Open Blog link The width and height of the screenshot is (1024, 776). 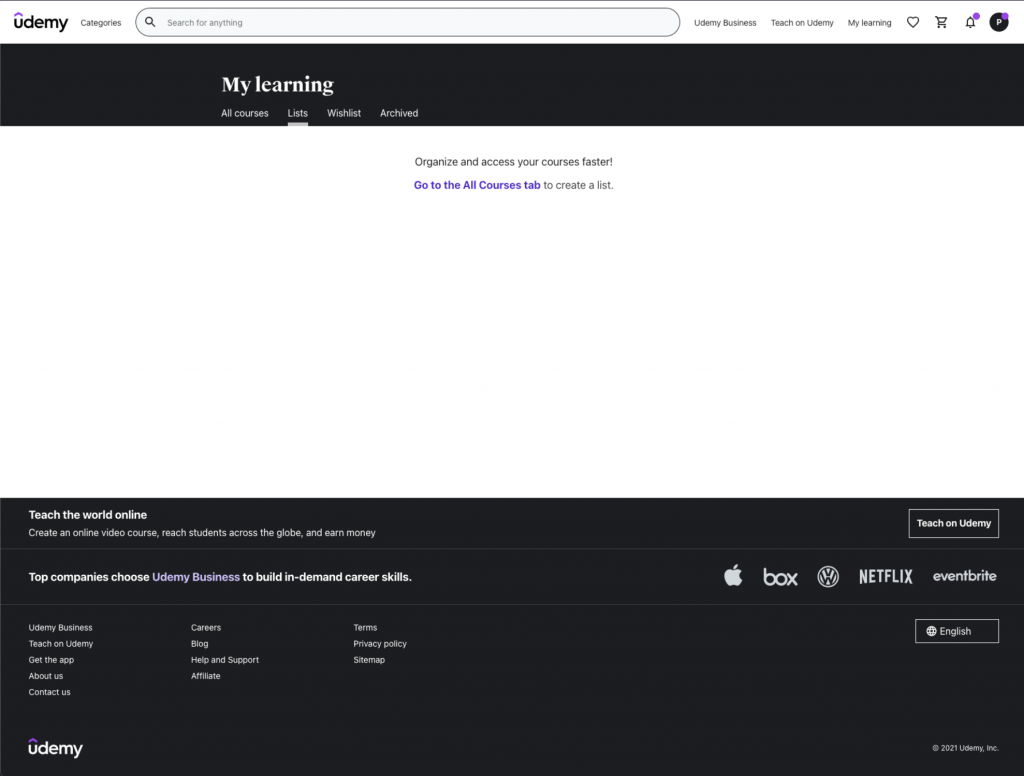click(x=199, y=644)
